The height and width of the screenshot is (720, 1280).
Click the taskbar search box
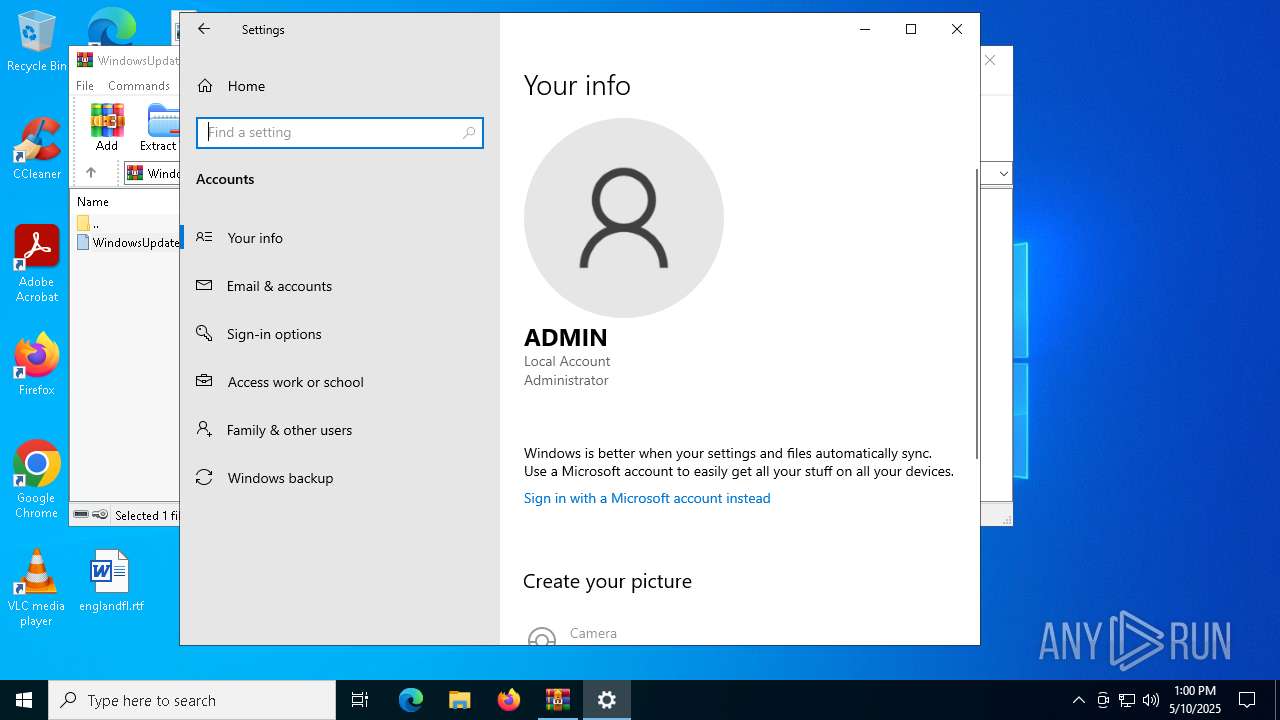click(x=192, y=700)
